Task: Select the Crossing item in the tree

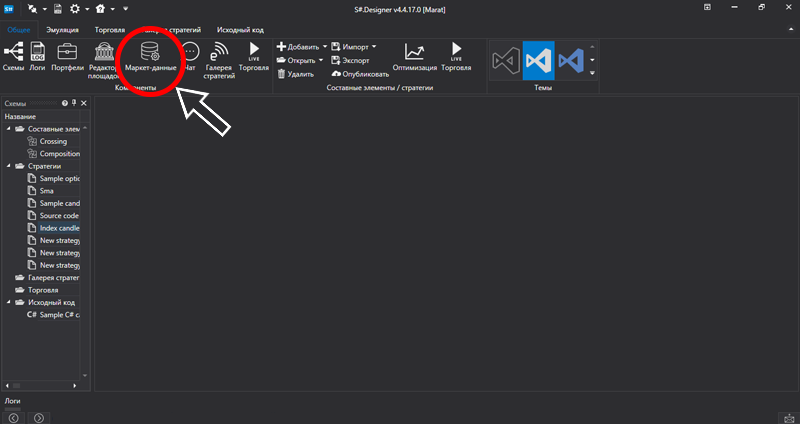Action: click(53, 141)
